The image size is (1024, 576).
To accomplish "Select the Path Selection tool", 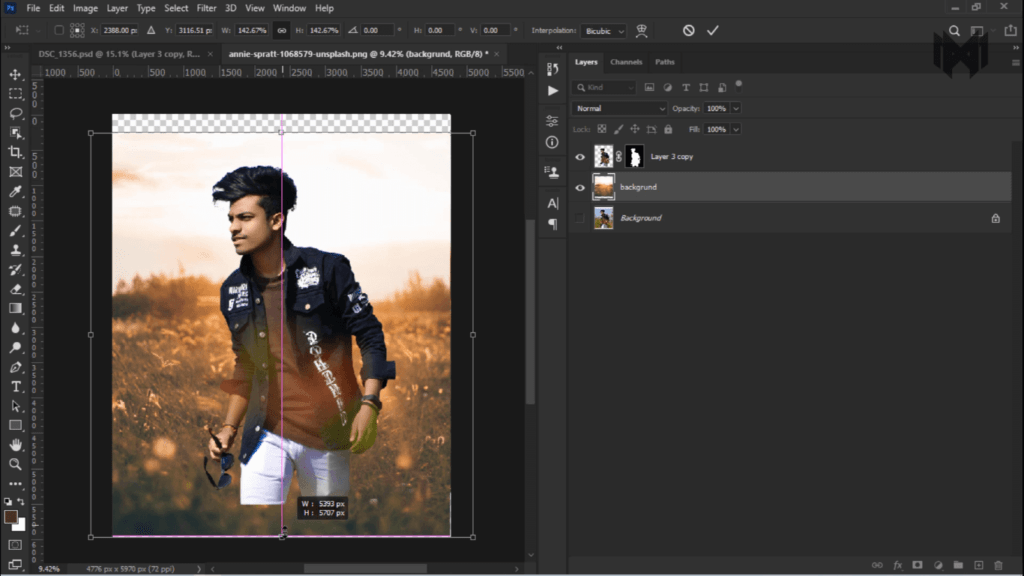I will [16, 406].
